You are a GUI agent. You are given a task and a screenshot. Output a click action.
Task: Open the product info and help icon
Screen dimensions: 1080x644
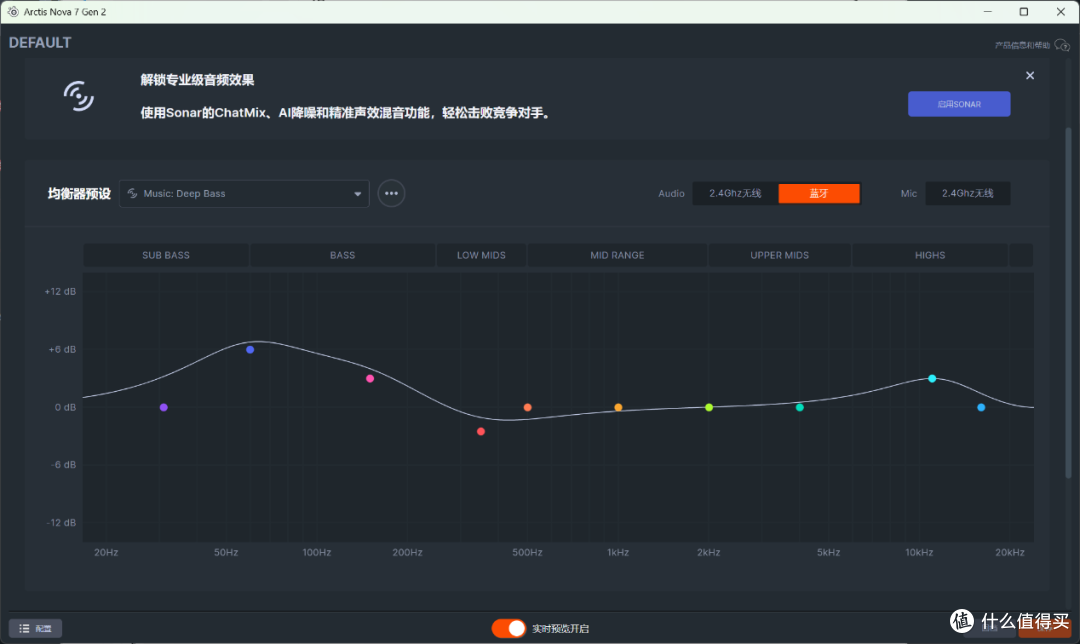(1061, 45)
